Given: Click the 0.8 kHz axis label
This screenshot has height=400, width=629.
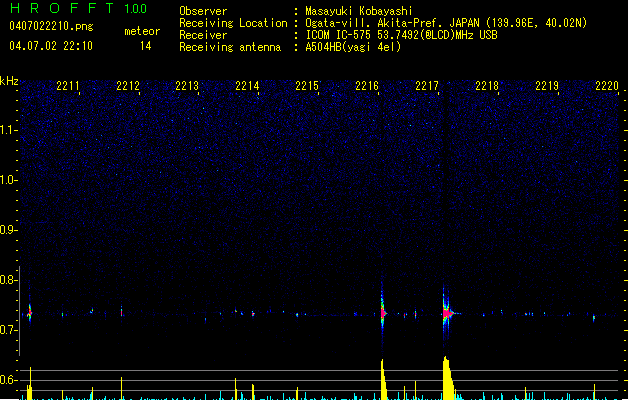Looking at the screenshot, I should tap(9, 280).
